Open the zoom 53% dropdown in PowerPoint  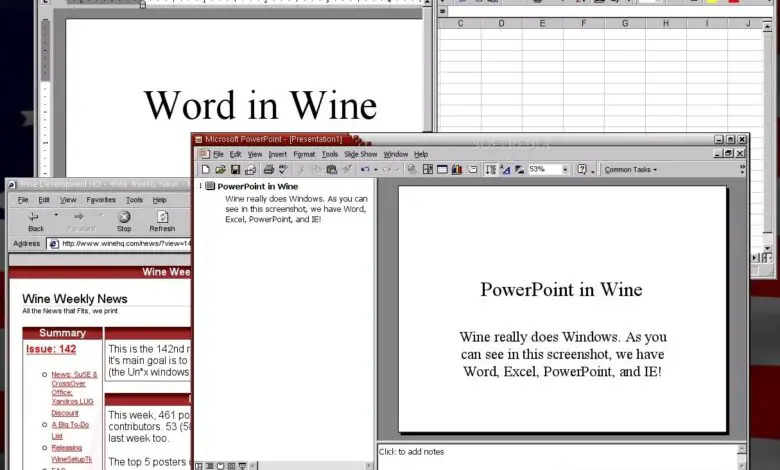point(565,170)
